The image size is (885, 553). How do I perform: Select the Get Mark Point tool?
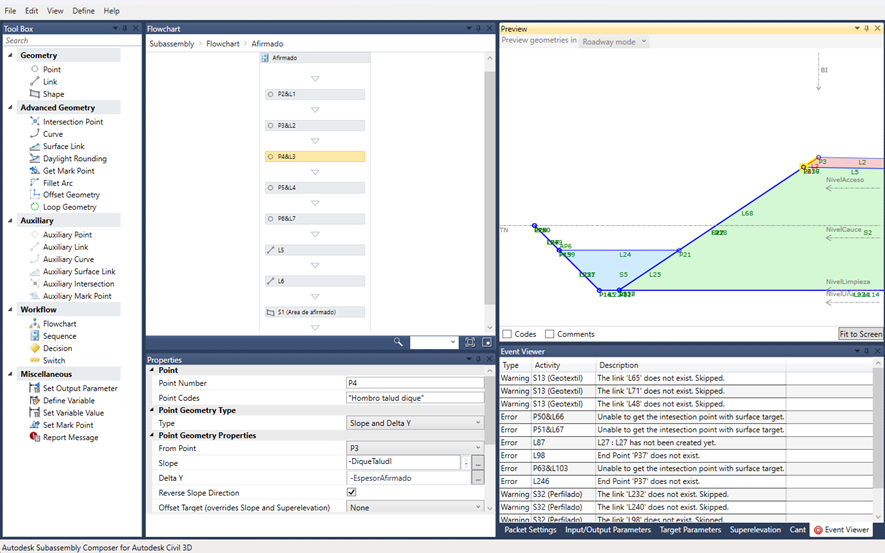68,171
